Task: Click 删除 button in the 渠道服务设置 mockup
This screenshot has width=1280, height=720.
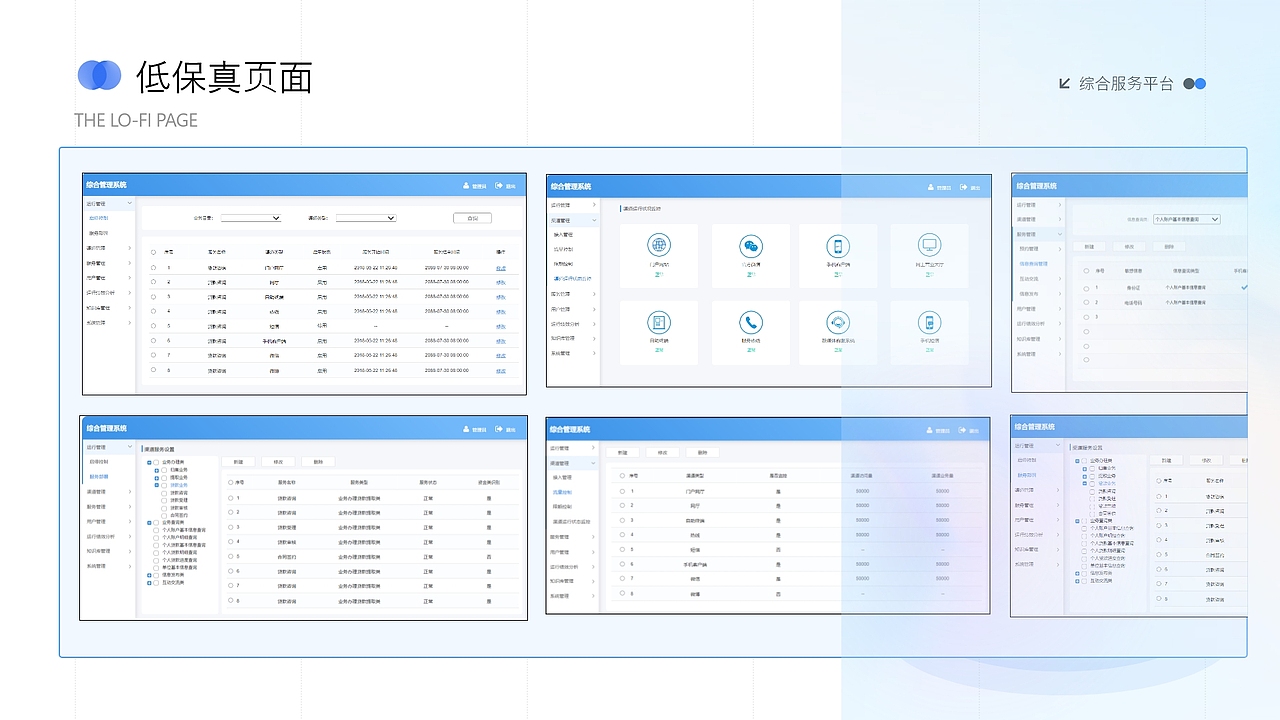Action: pyautogui.click(x=318, y=462)
